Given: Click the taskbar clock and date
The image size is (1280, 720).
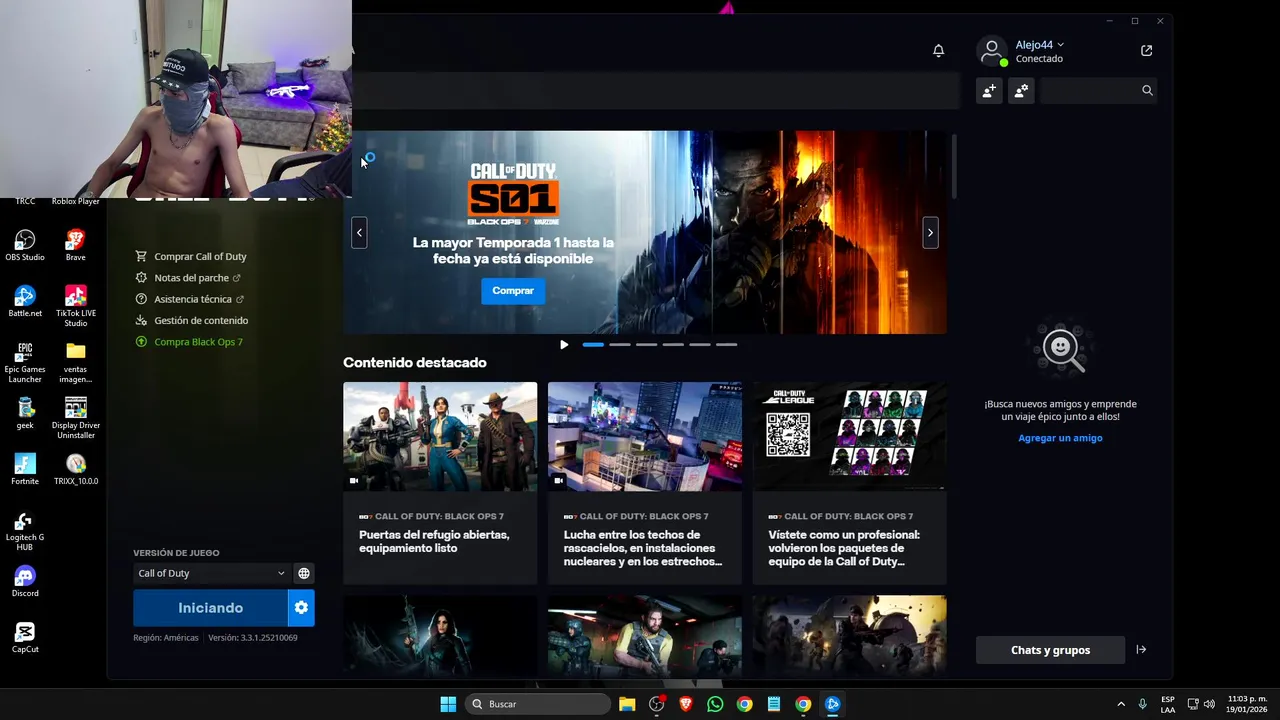Looking at the screenshot, I should tap(1247, 704).
